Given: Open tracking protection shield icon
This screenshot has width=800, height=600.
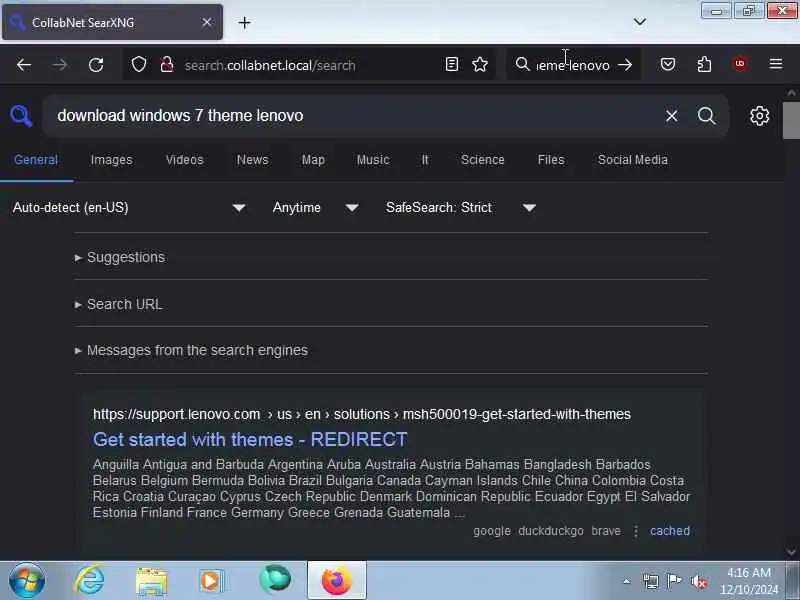Looking at the screenshot, I should 139,65.
